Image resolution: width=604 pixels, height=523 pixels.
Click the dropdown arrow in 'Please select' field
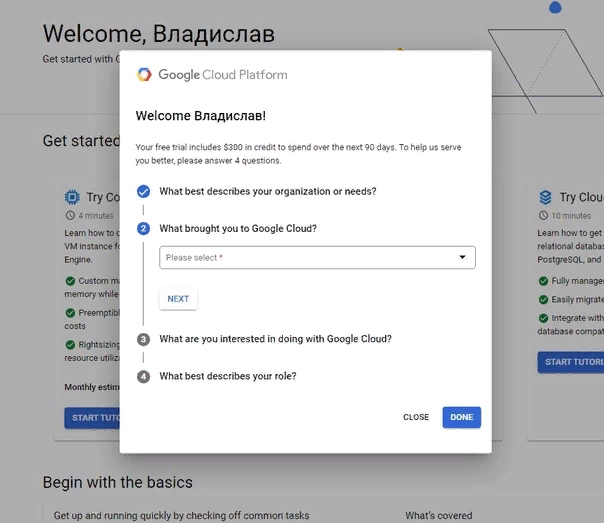tap(462, 257)
